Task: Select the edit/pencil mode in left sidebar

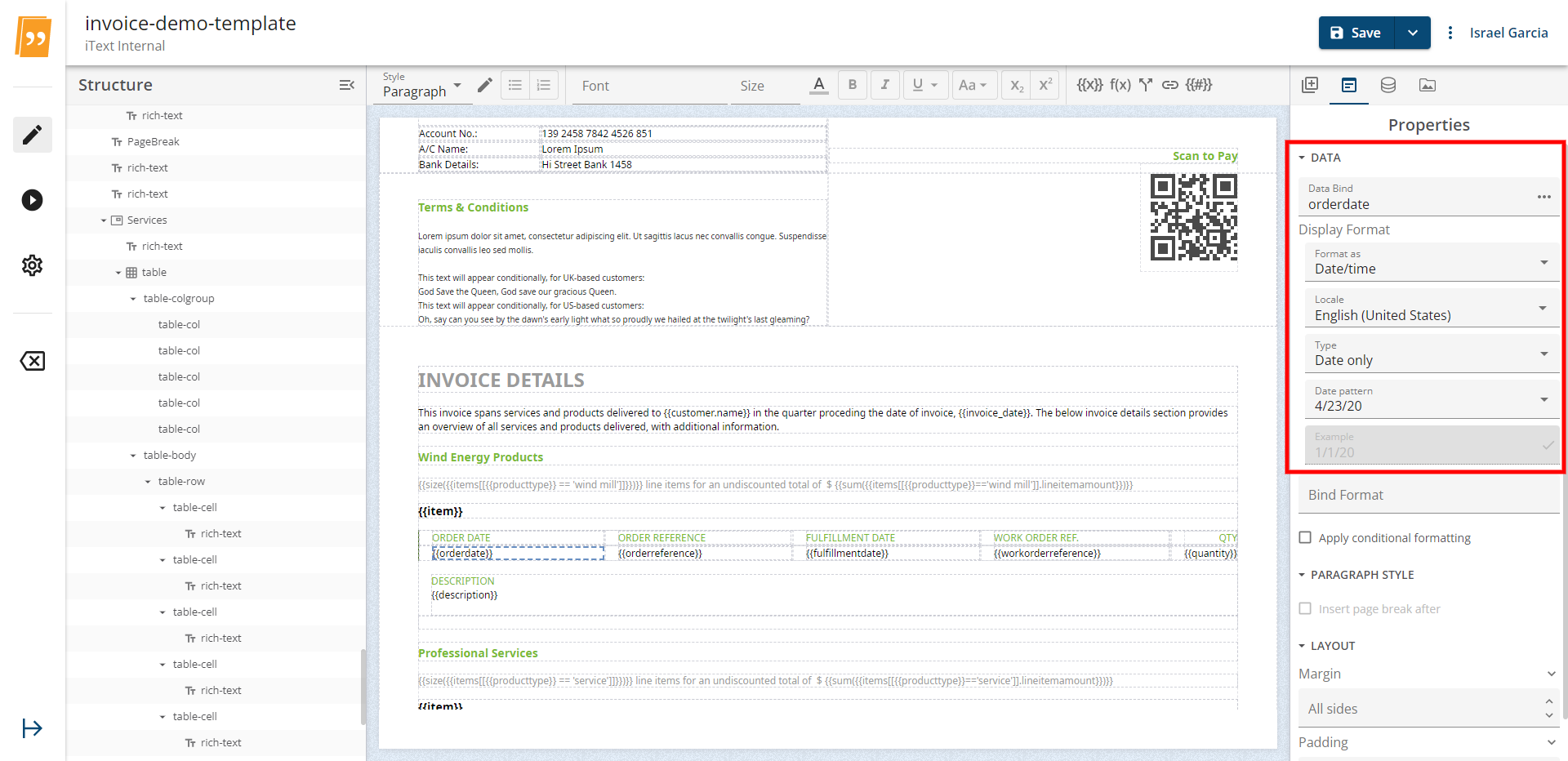Action: (32, 135)
